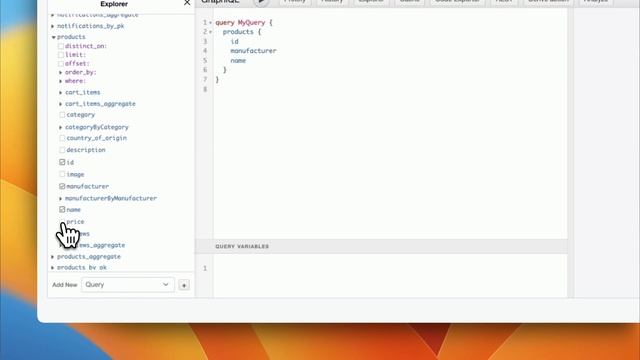Check the country_of_origin field
Image resolution: width=640 pixels, height=360 pixels.
click(62, 138)
